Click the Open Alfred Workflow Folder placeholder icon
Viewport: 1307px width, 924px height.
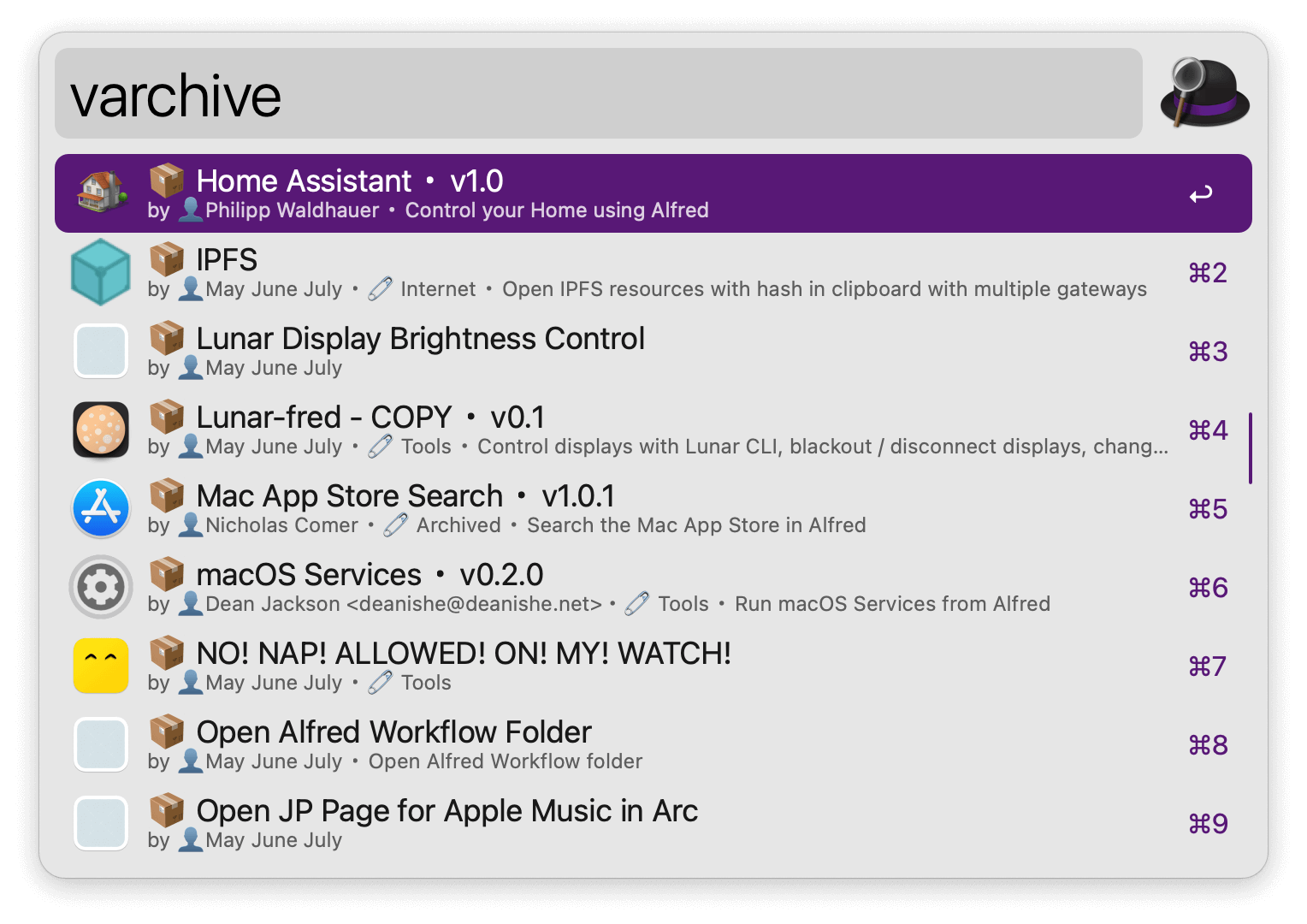(101, 744)
